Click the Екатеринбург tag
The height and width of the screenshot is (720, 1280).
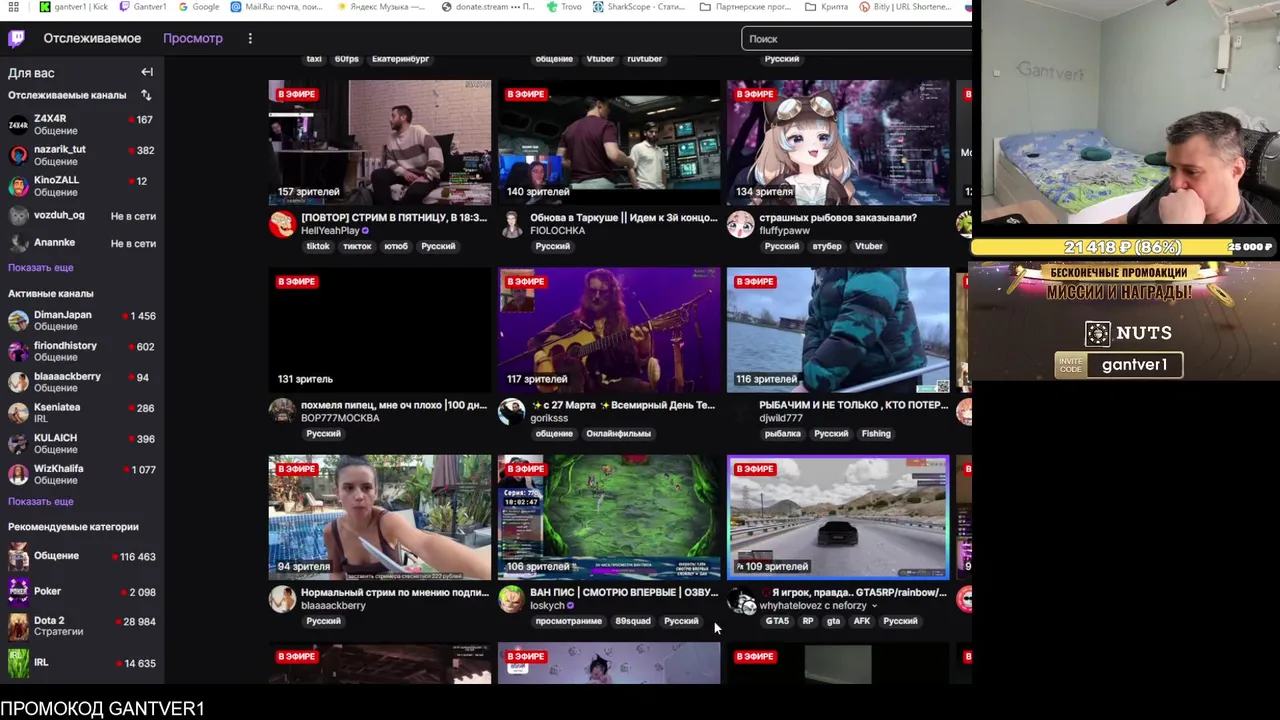400,59
